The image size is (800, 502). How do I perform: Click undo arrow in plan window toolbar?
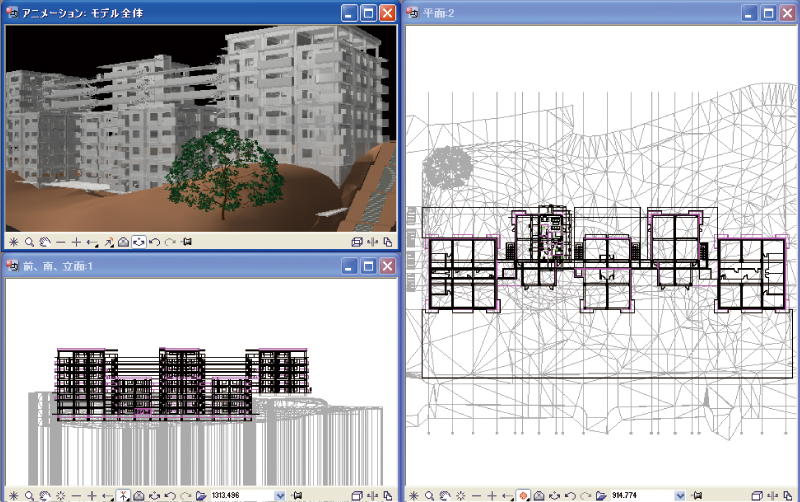click(x=570, y=495)
